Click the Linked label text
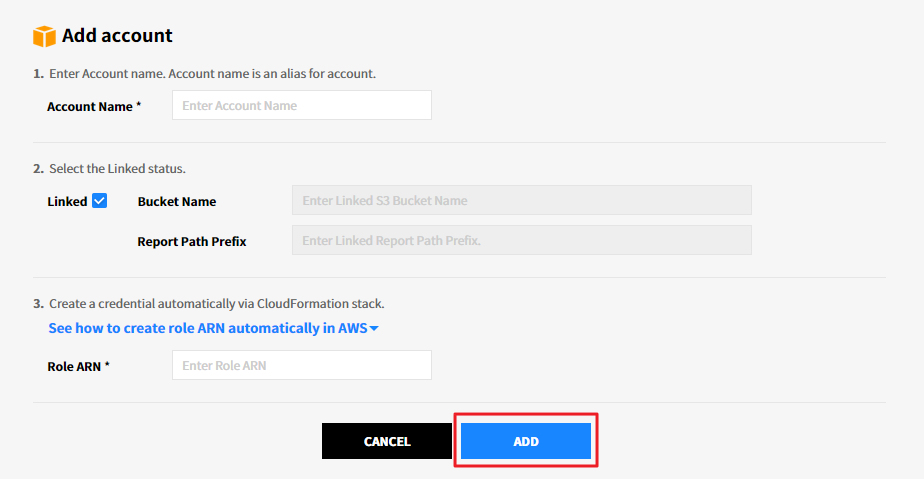The image size is (924, 479). 67,201
